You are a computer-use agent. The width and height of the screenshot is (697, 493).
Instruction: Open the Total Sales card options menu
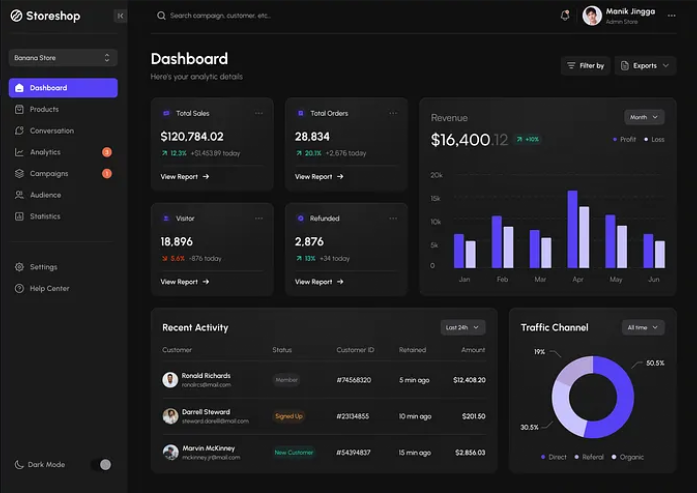(x=259, y=113)
